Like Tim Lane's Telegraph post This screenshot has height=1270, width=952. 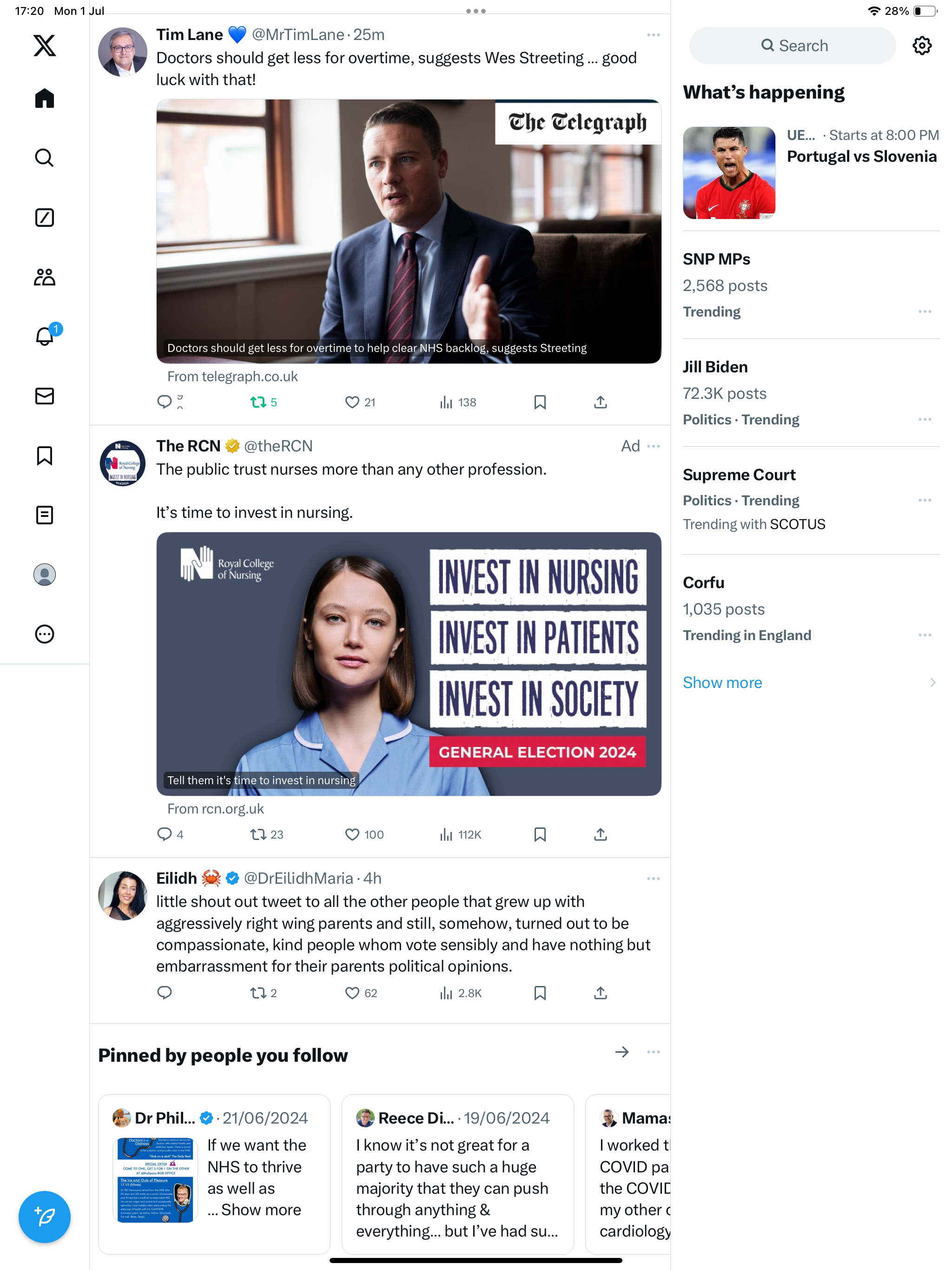pyautogui.click(x=352, y=403)
